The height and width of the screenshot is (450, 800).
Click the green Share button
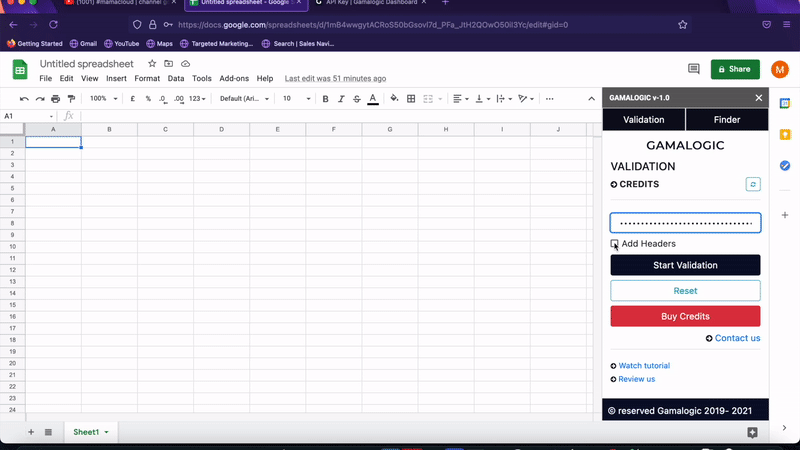point(735,69)
